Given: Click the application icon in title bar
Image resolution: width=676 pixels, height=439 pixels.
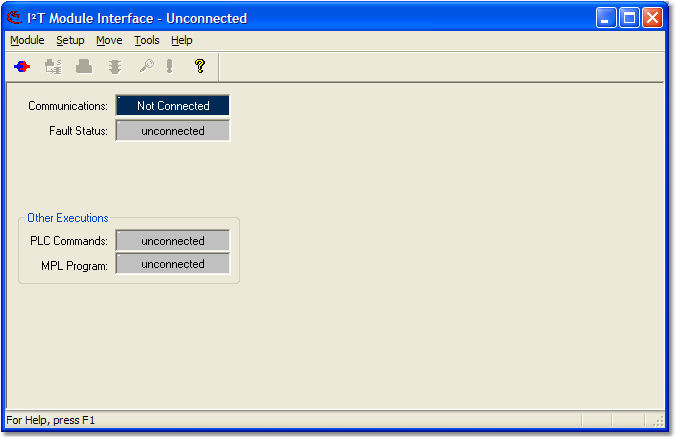Looking at the screenshot, I should 15,18.
